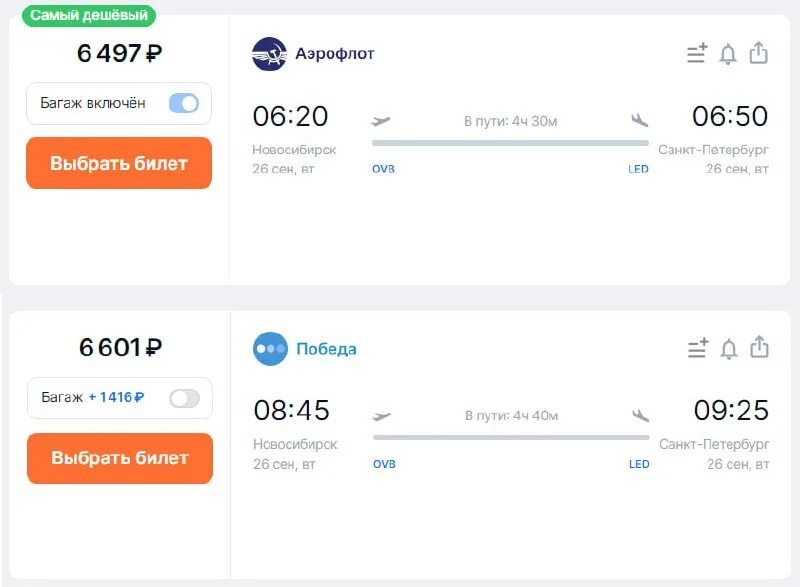Subscribe to Pobeda price alert bell

coord(729,349)
